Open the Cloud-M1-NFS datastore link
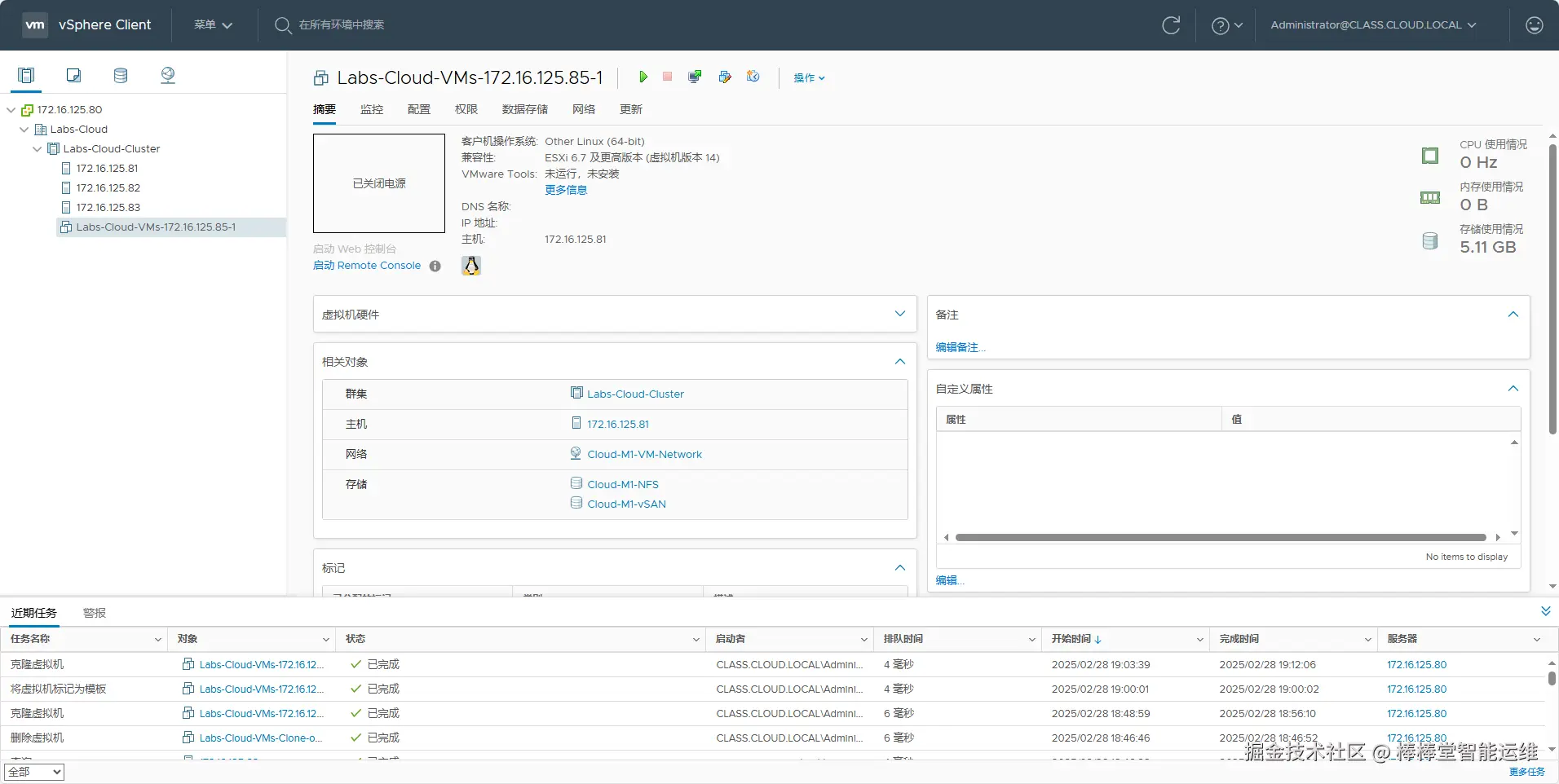The width and height of the screenshot is (1559, 784). click(x=623, y=484)
